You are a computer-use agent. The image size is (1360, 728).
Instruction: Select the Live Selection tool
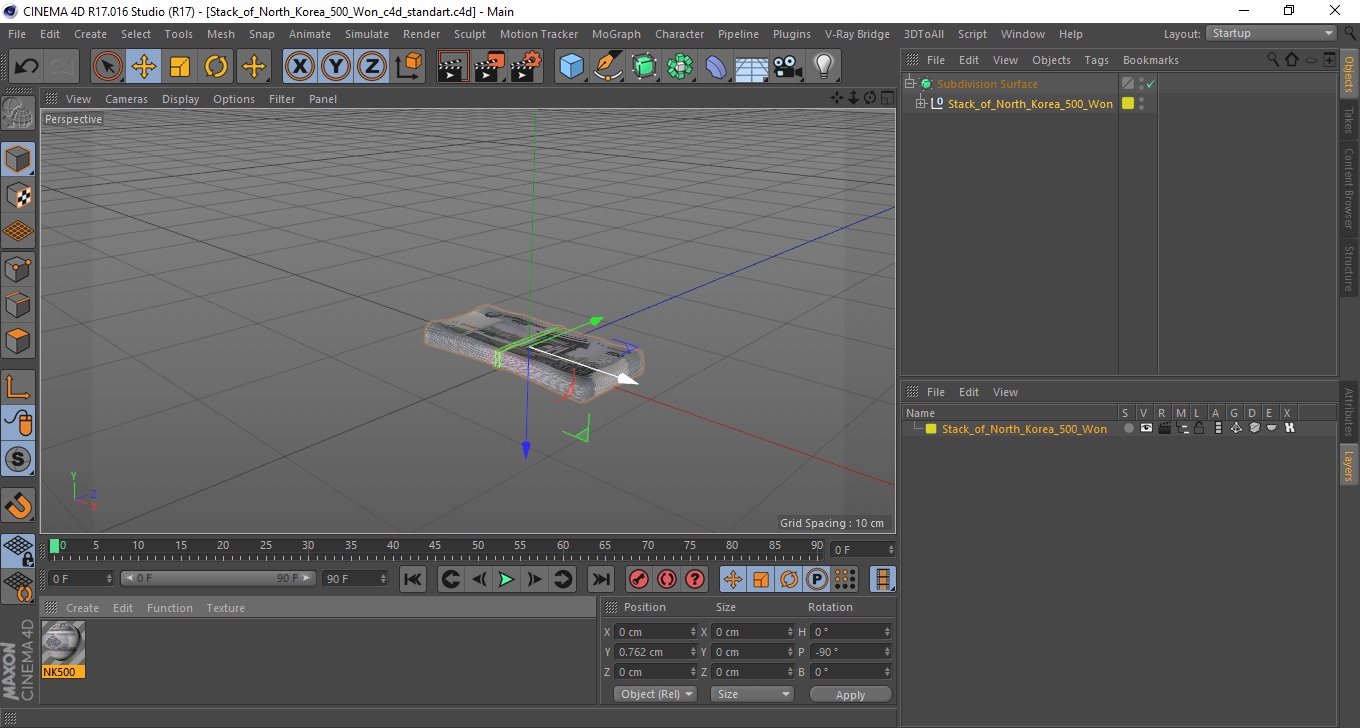[x=108, y=67]
